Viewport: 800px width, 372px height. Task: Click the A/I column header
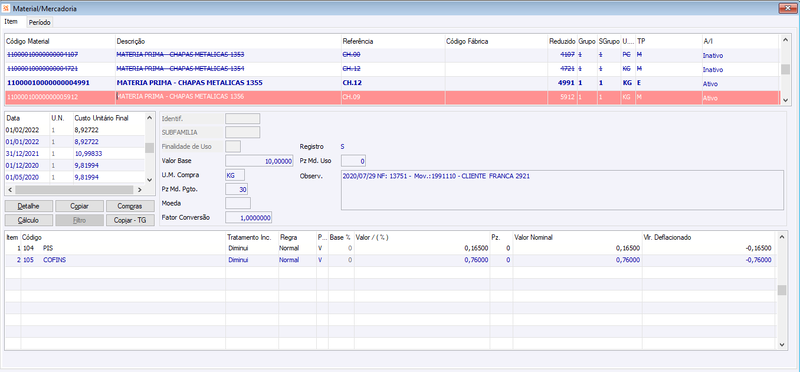click(x=740, y=41)
